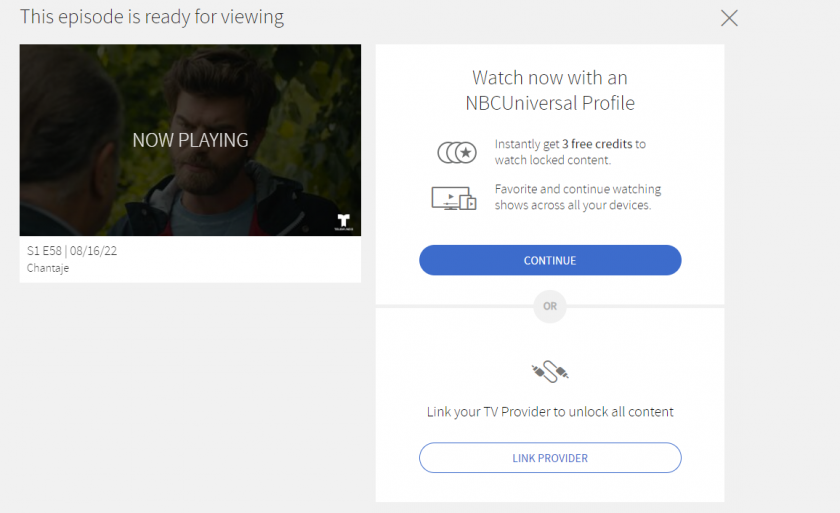
Task: Click the OR divider circle
Action: [550, 306]
